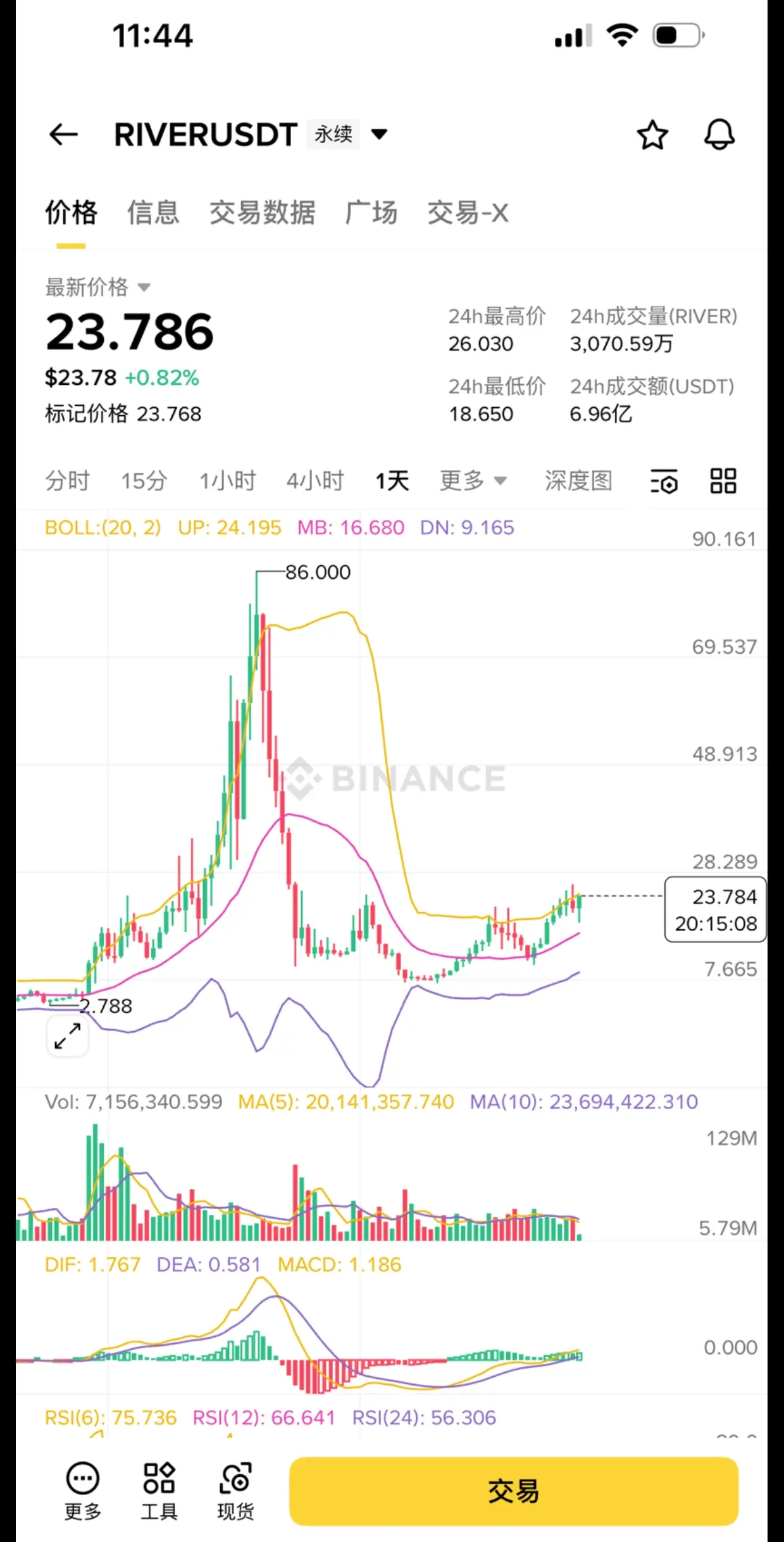This screenshot has height=1542, width=784.
Task: Tap the DEA: 0.581 indicator label
Action: [209, 1264]
